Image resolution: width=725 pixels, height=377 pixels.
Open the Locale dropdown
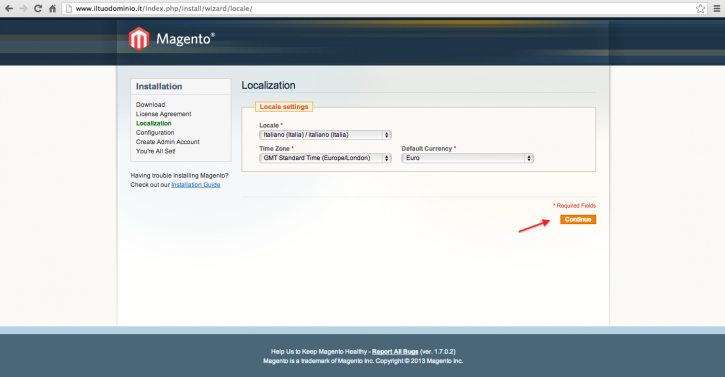click(326, 135)
